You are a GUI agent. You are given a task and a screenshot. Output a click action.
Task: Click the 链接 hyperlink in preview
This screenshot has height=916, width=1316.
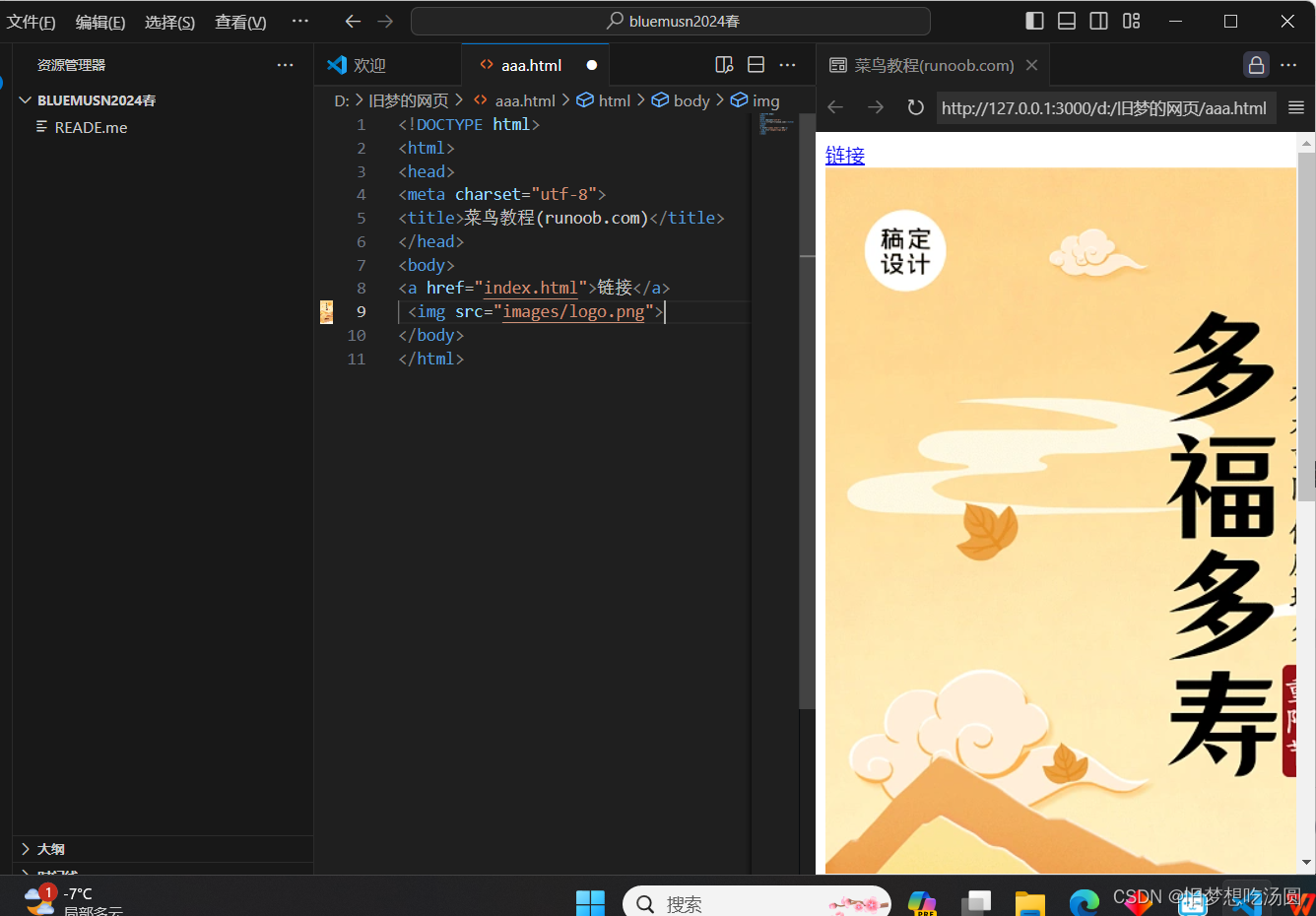pyautogui.click(x=845, y=156)
